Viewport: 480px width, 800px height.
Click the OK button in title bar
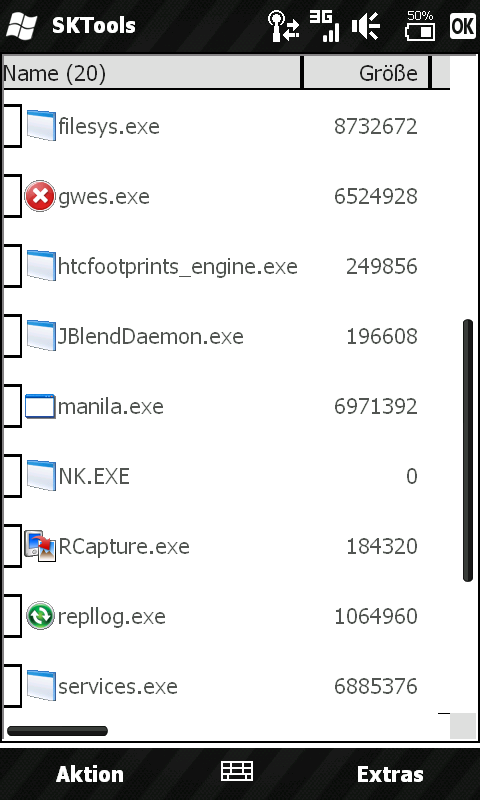463,26
